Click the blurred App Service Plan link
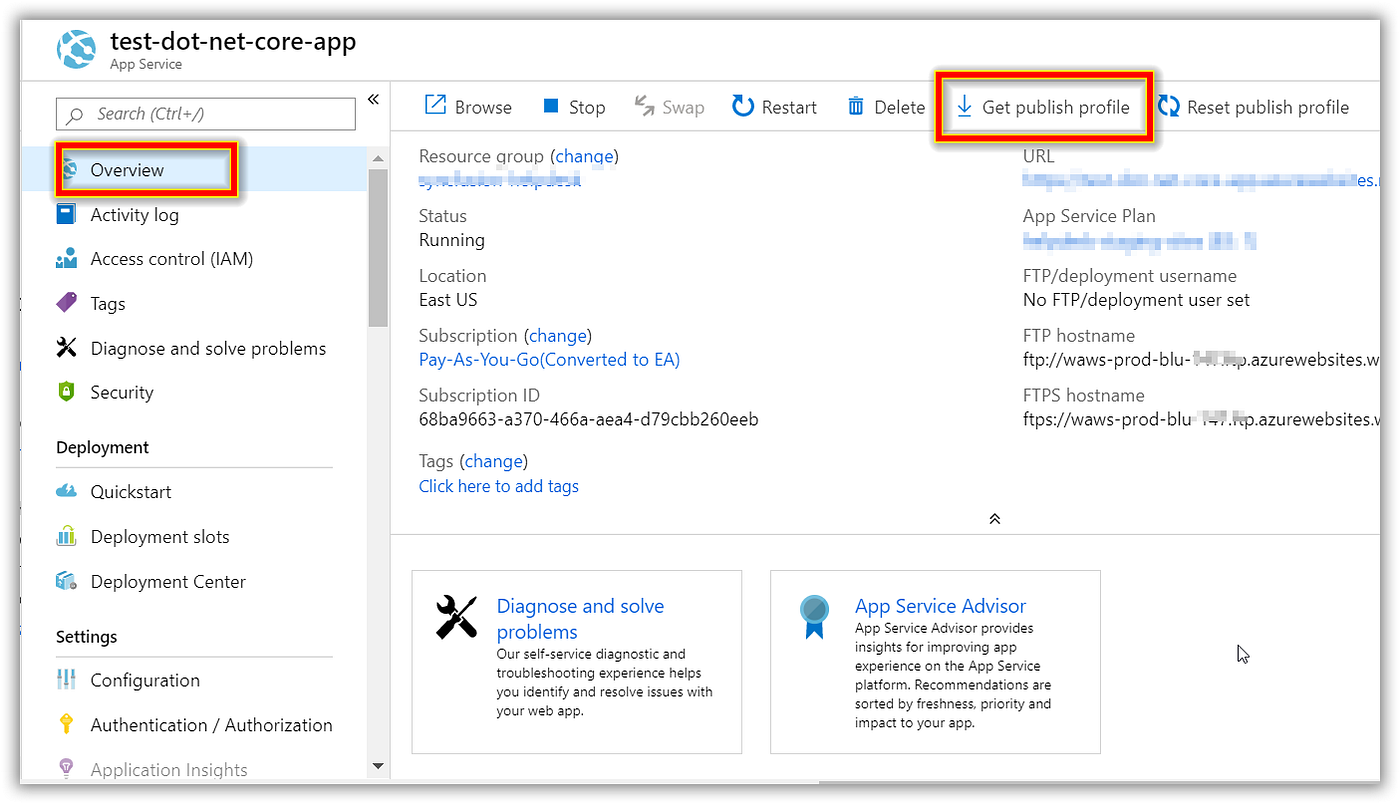 1139,240
